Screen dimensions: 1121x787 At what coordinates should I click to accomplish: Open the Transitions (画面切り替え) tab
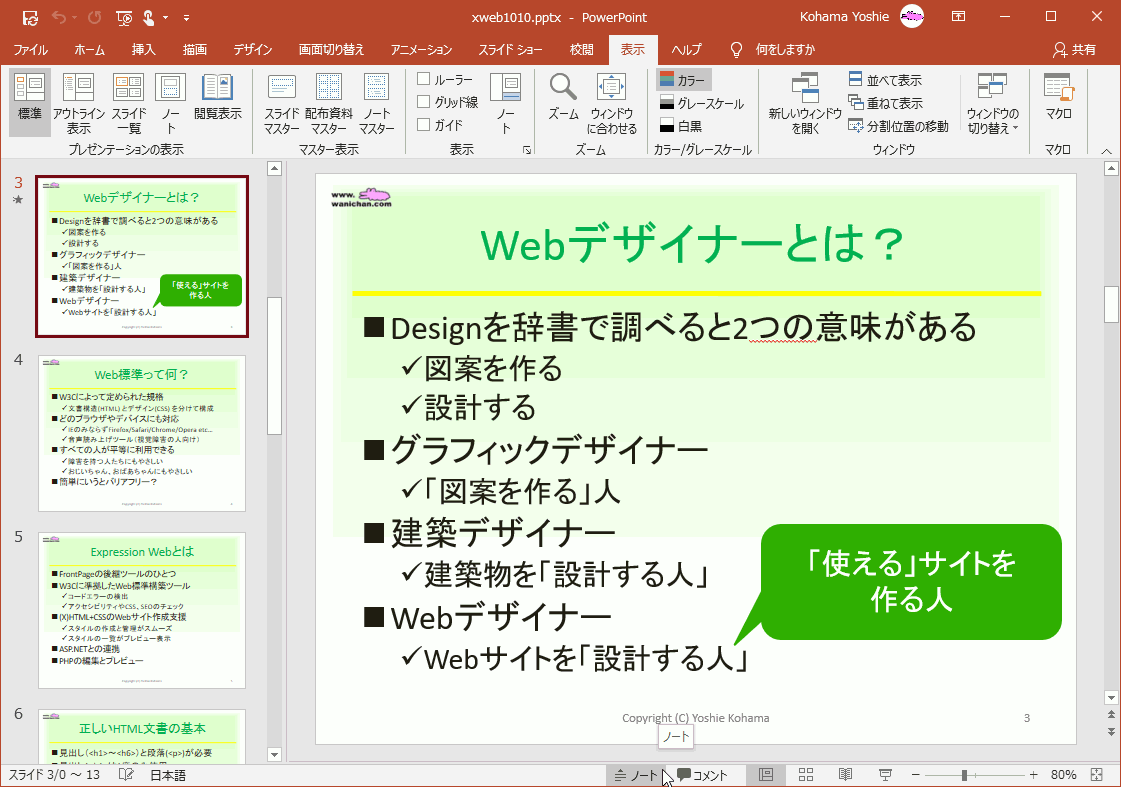point(331,49)
